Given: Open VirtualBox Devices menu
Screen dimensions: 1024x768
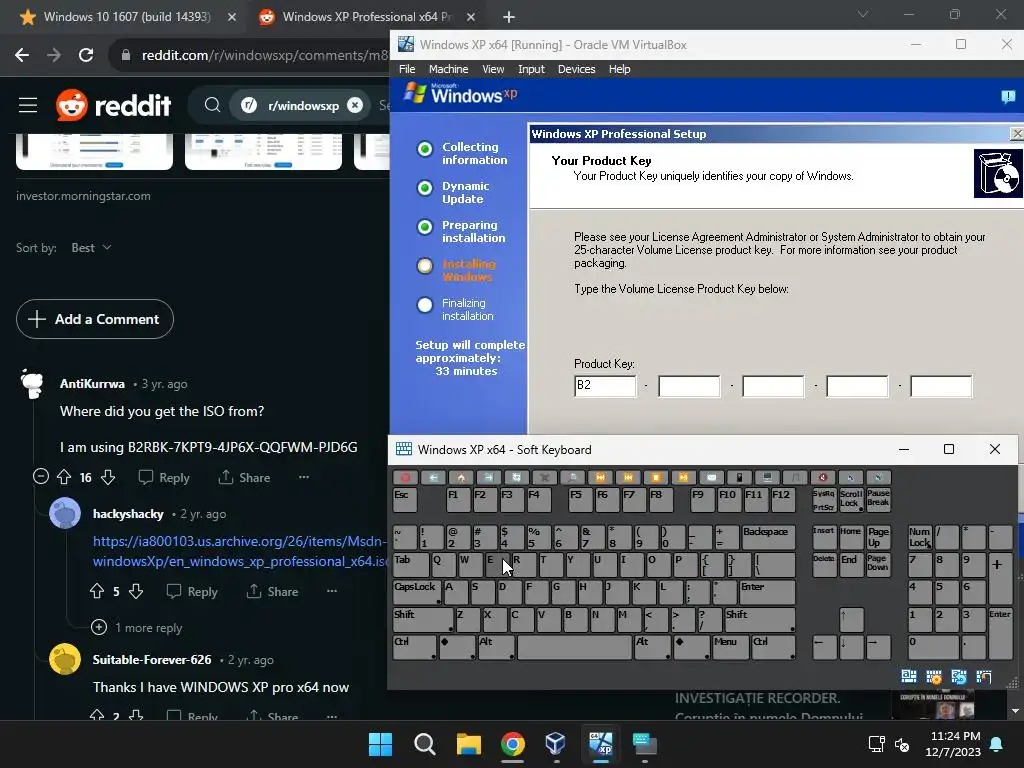Looking at the screenshot, I should (x=576, y=69).
